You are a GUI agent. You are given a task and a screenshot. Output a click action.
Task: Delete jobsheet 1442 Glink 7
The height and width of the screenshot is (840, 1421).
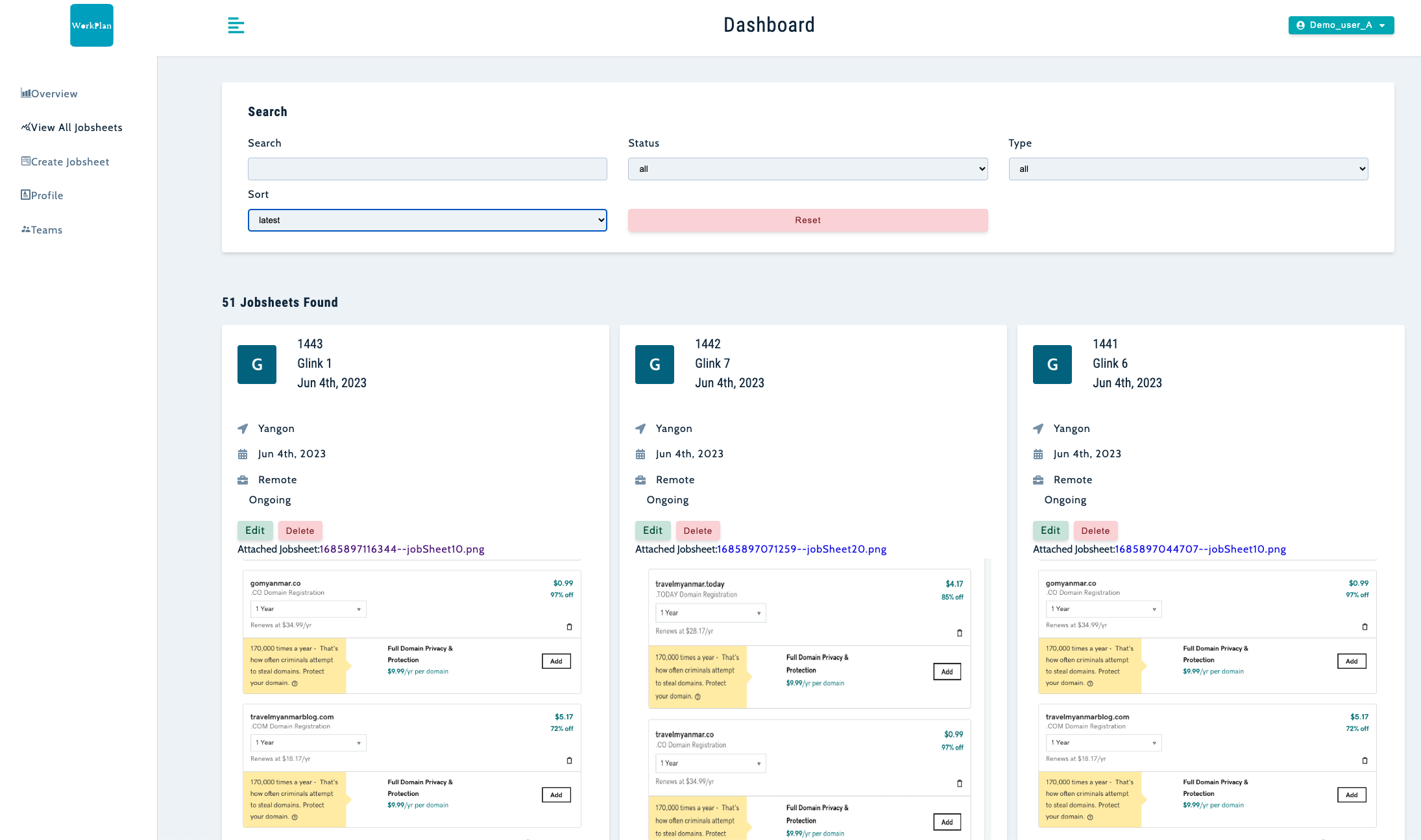click(x=698, y=531)
